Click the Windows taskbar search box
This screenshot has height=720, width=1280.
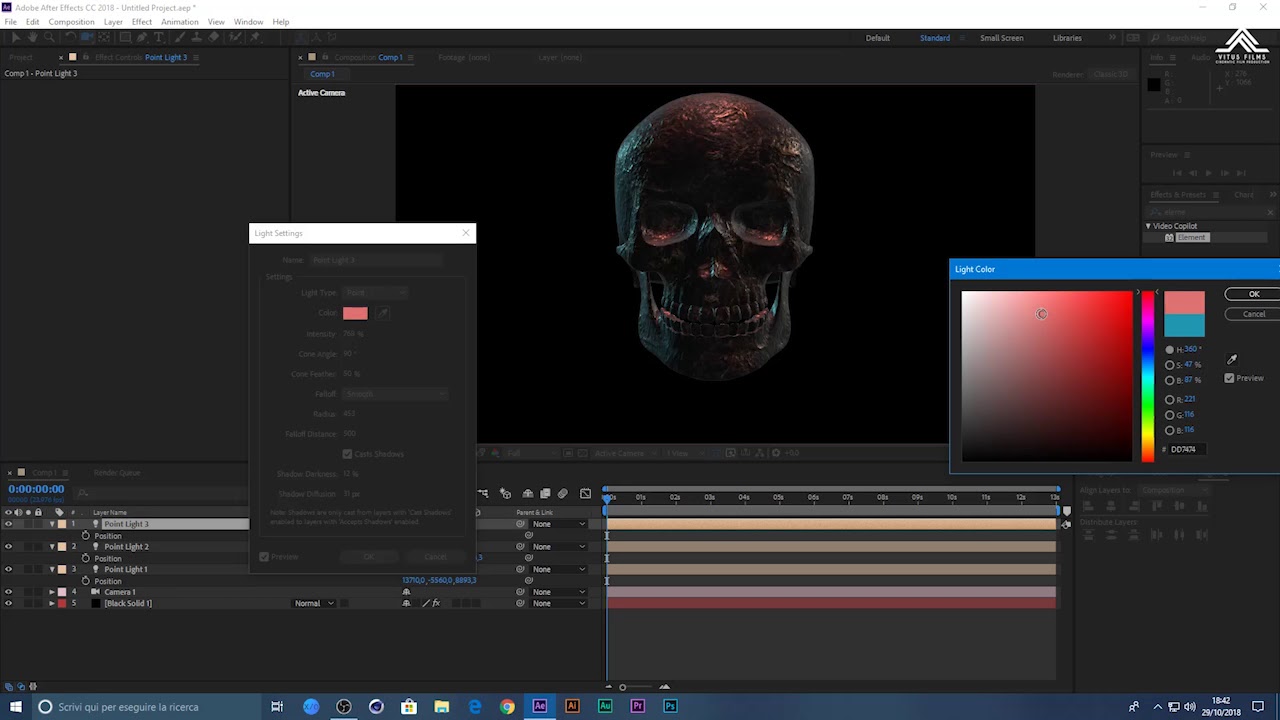[x=146, y=707]
